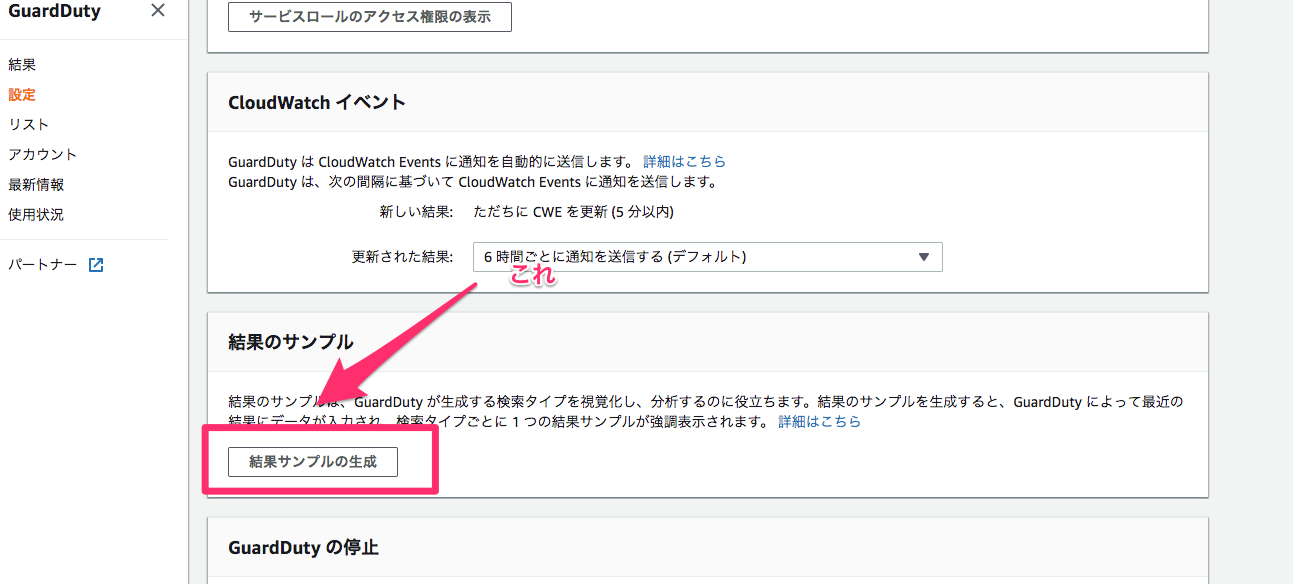Click the CloudWatch イベント section heading
1293x584 pixels.
pyautogui.click(x=317, y=102)
